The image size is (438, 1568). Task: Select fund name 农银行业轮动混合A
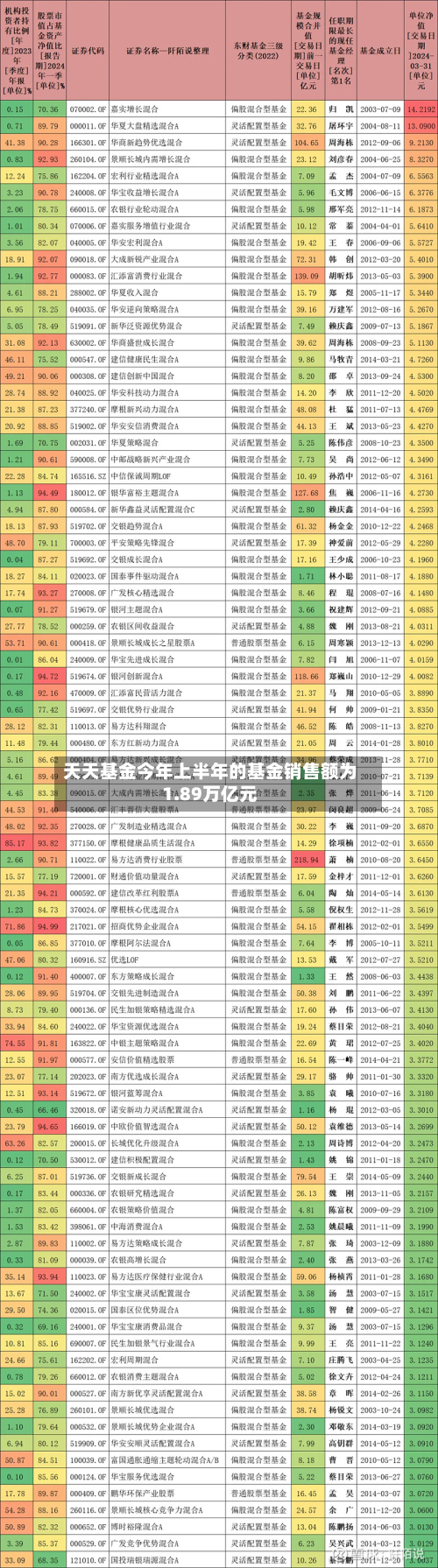click(x=145, y=210)
